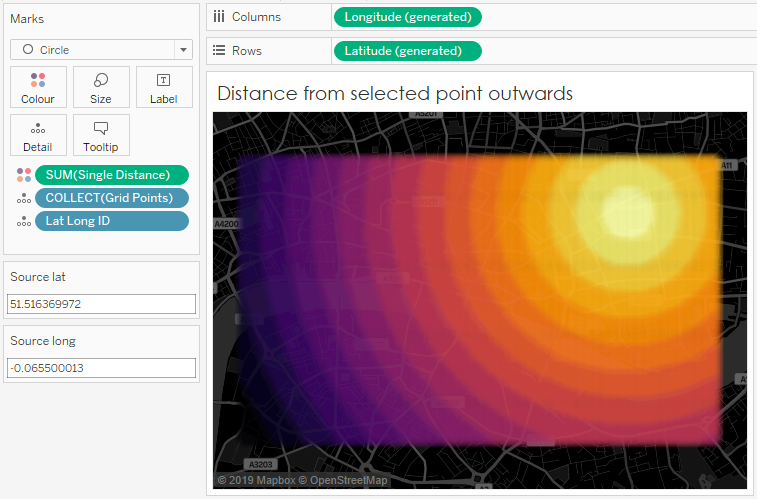Select the Longitude (generated) pill
757x499 pixels.
tap(408, 17)
